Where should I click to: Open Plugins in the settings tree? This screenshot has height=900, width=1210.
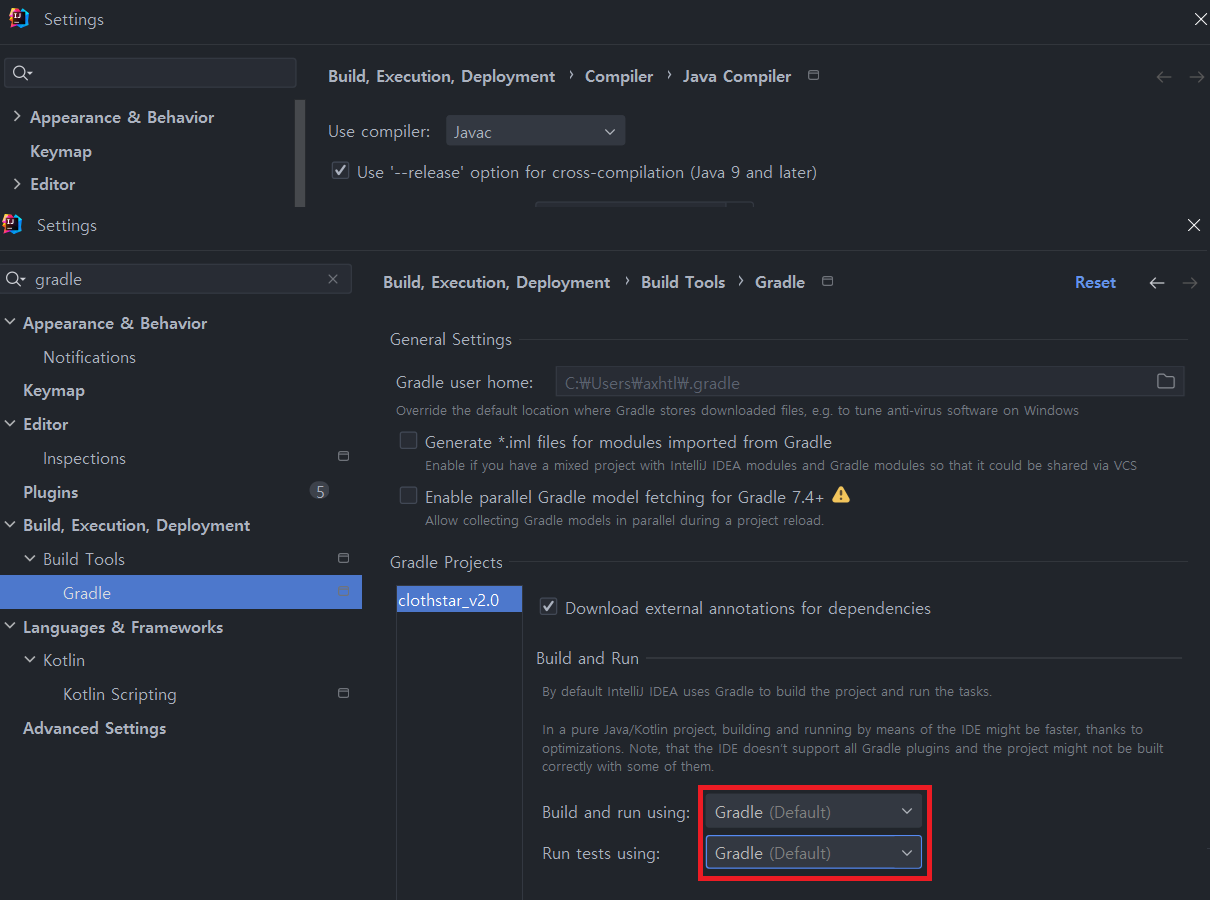click(50, 492)
